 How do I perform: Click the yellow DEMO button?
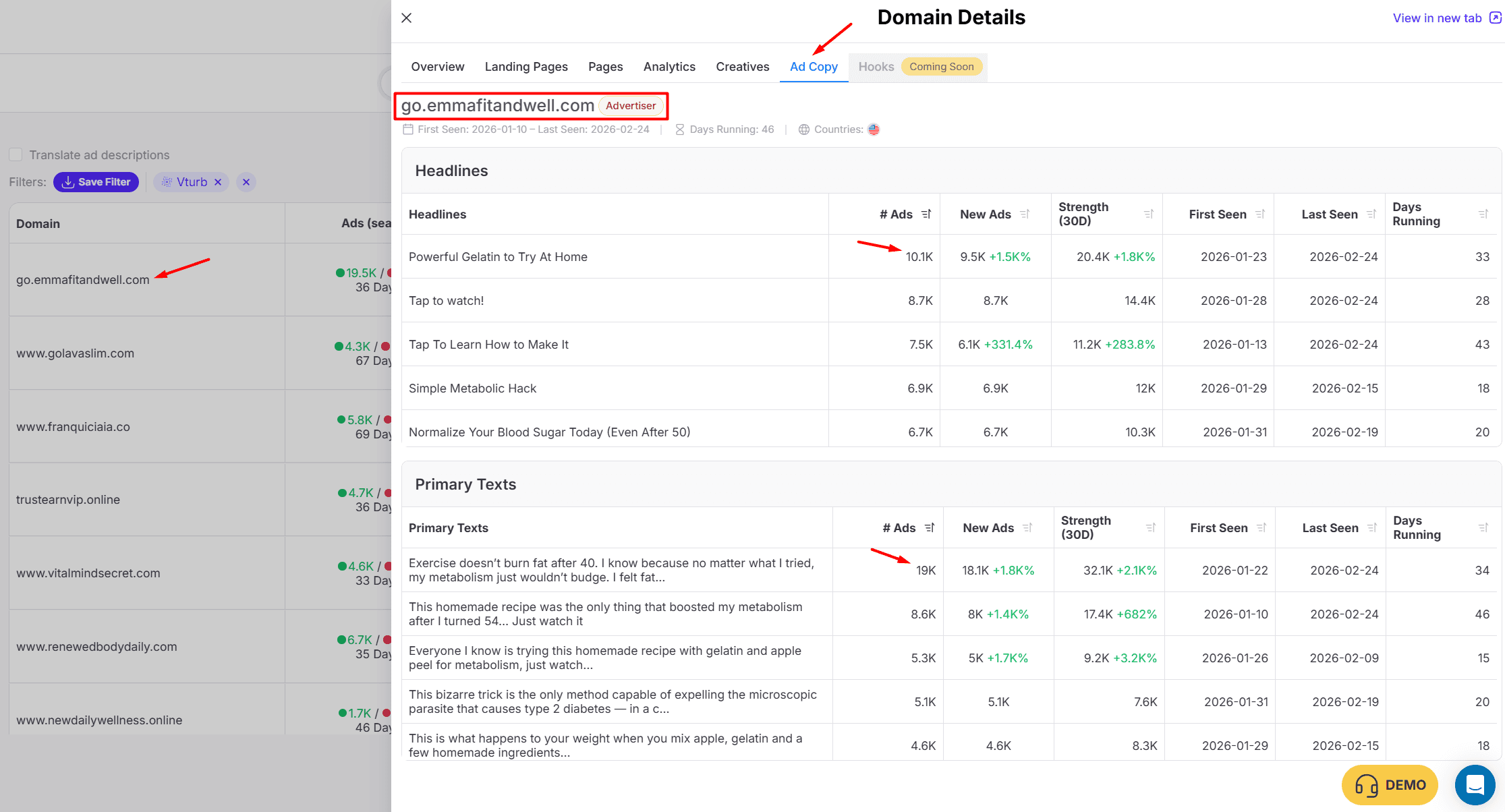click(1390, 785)
